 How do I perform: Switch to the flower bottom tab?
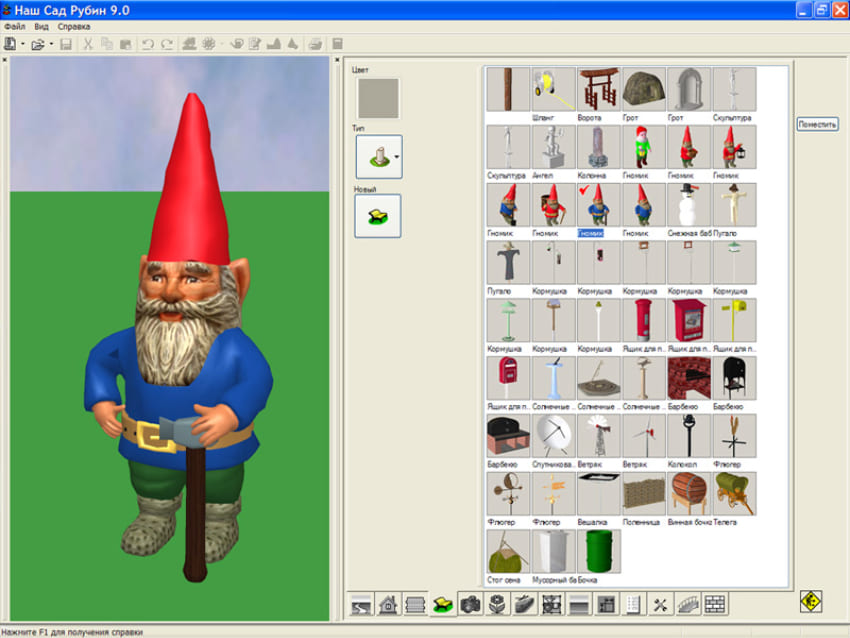click(x=497, y=604)
